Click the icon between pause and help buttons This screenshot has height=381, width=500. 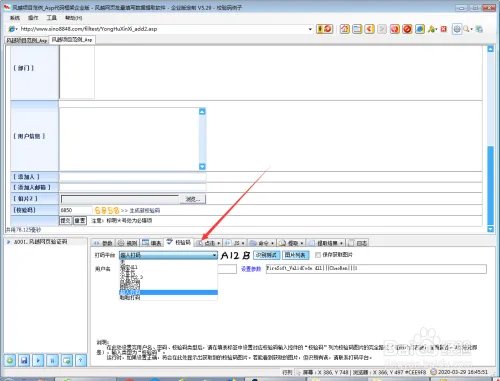pos(66,360)
